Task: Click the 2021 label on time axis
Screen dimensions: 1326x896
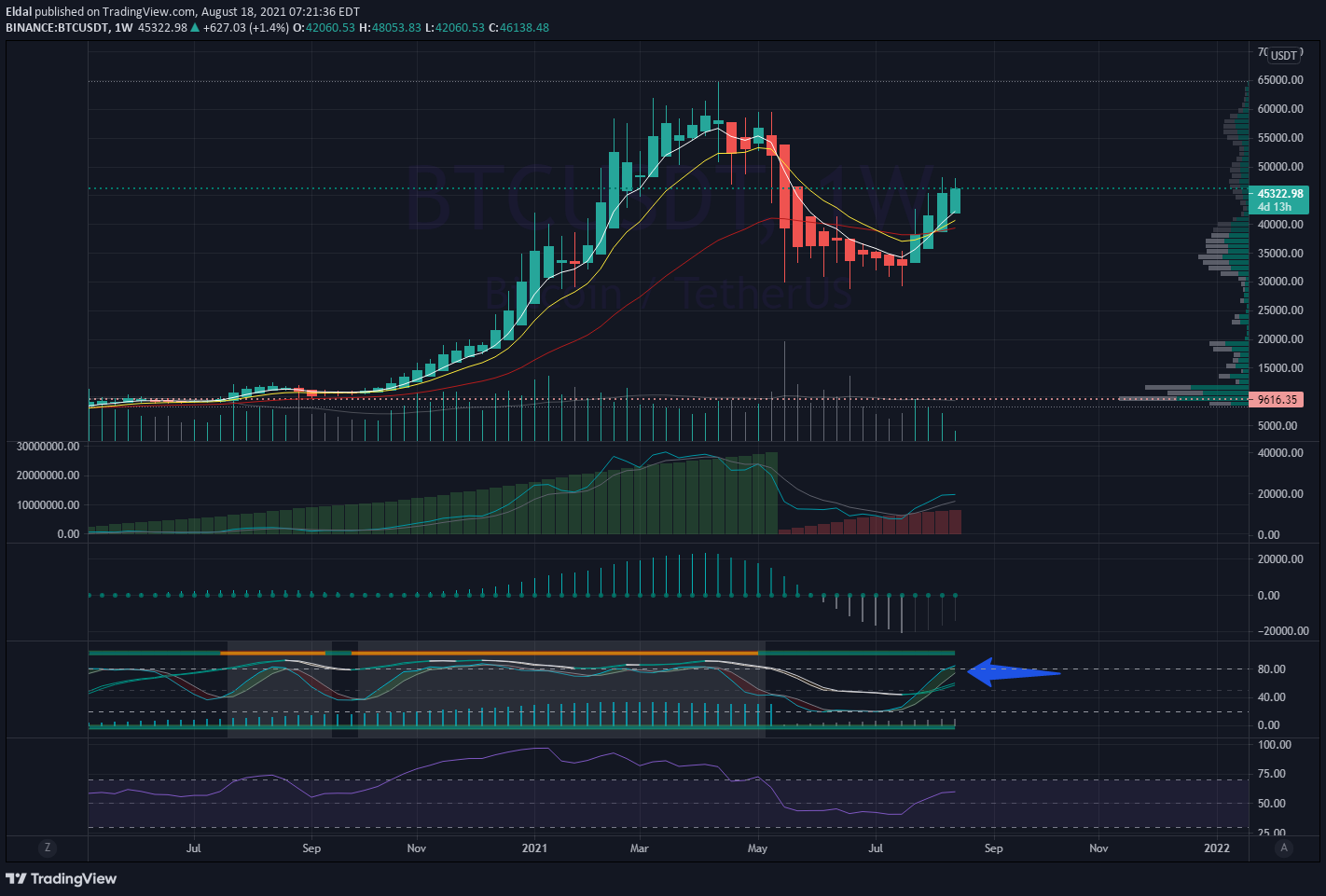Action: tap(534, 848)
